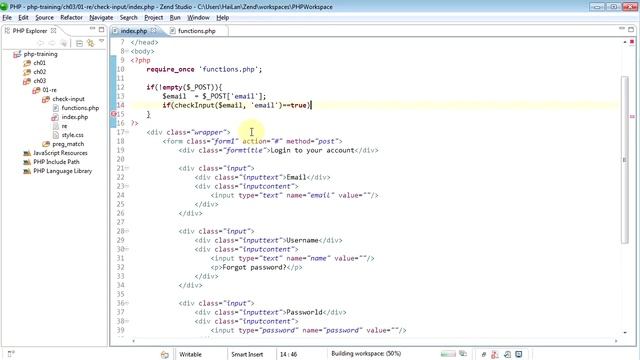Click the editor scroll up arrow
Screen dimensions: 640x360
point(624,42)
